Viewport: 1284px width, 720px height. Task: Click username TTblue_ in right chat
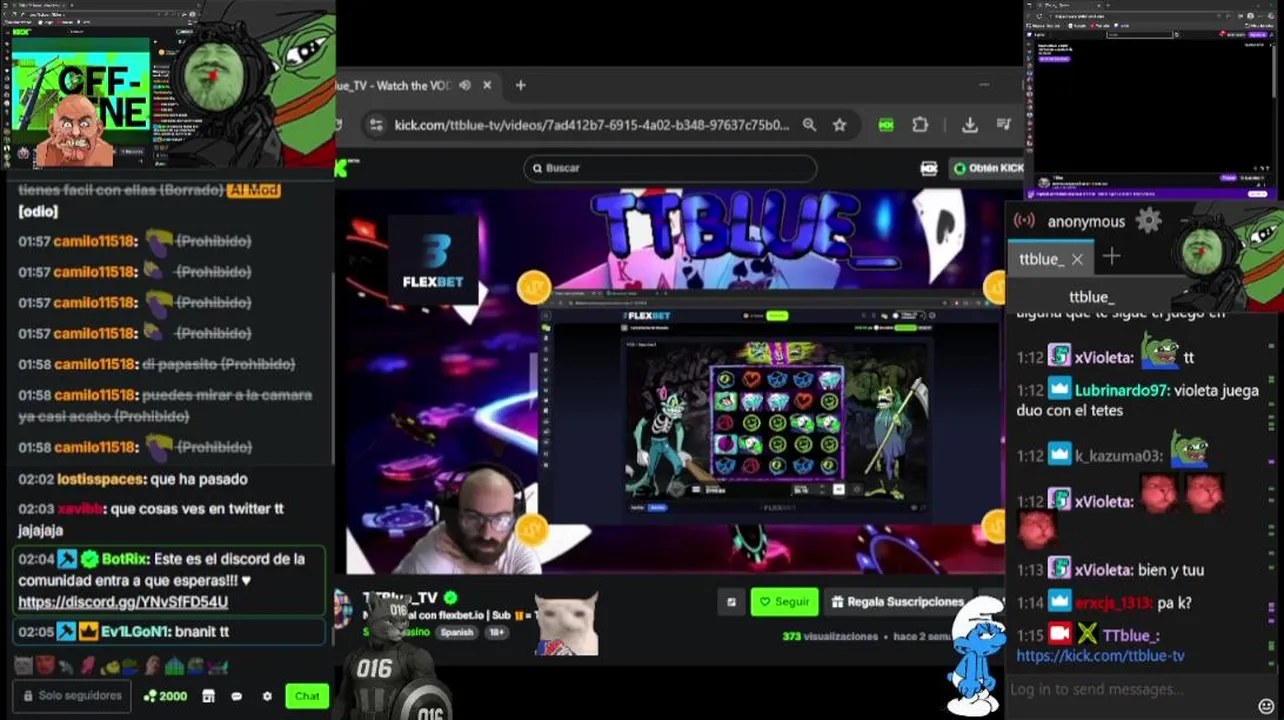[x=1131, y=636]
